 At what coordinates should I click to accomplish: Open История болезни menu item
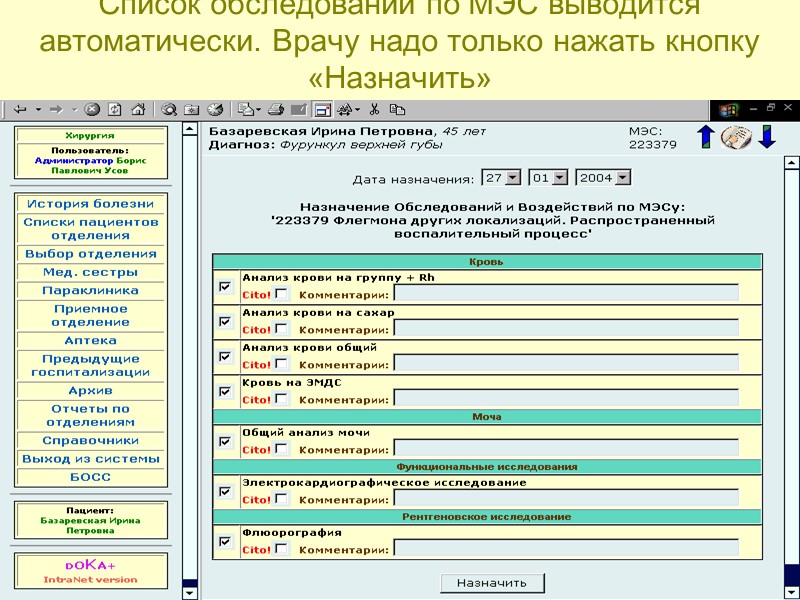point(90,204)
